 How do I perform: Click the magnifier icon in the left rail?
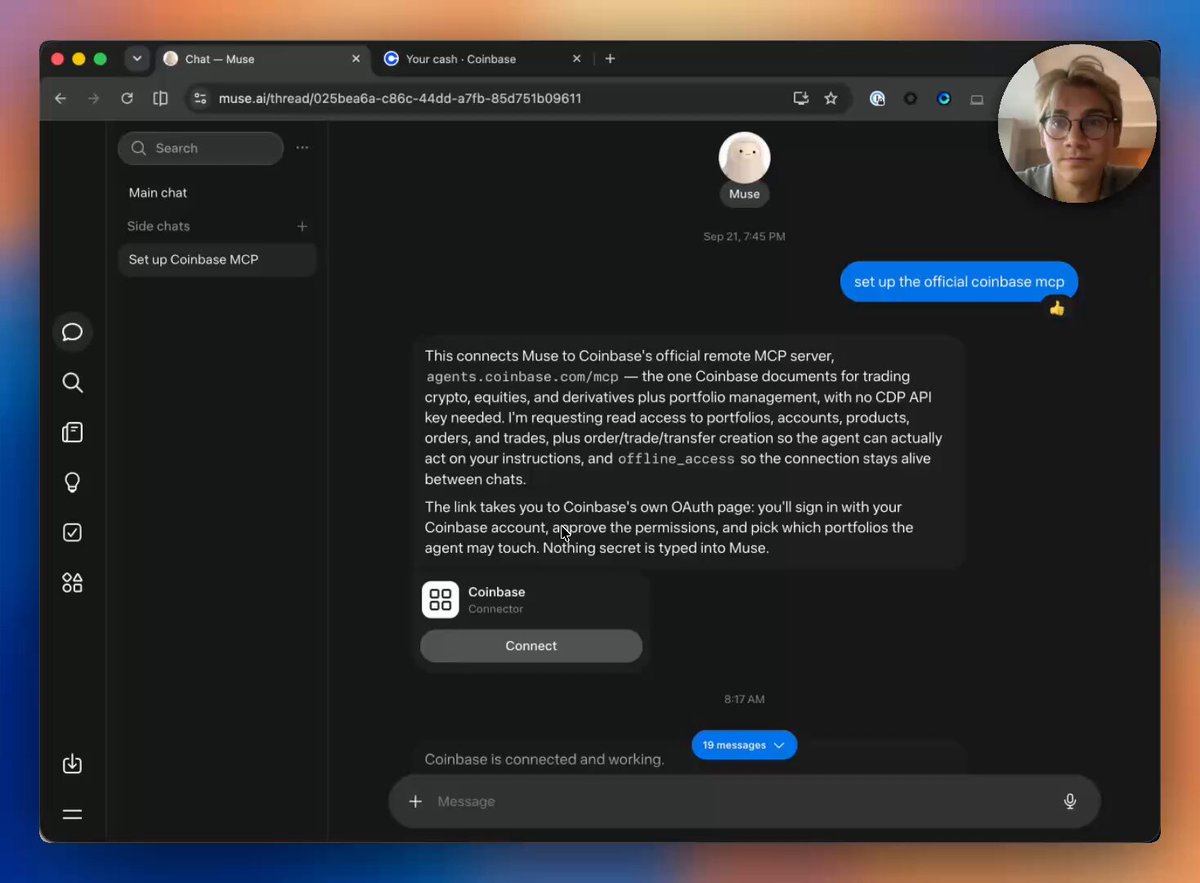tap(72, 382)
